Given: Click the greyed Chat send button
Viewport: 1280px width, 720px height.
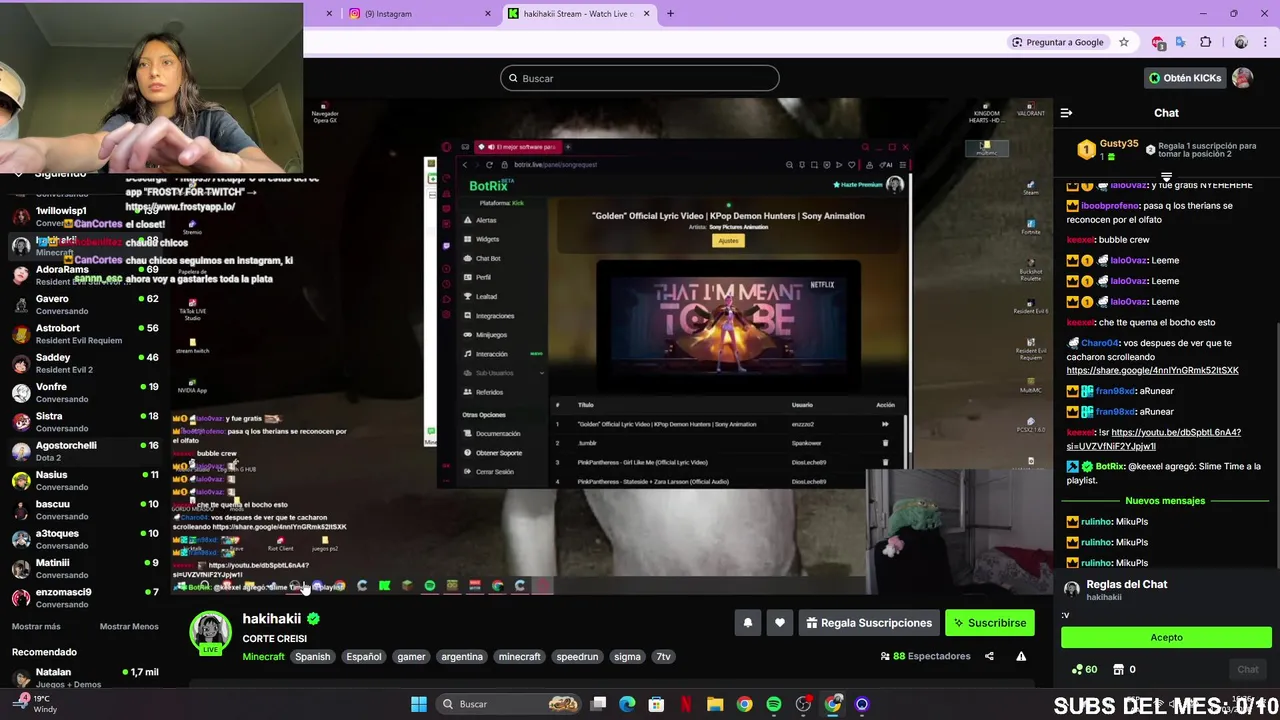Looking at the screenshot, I should click(1248, 669).
